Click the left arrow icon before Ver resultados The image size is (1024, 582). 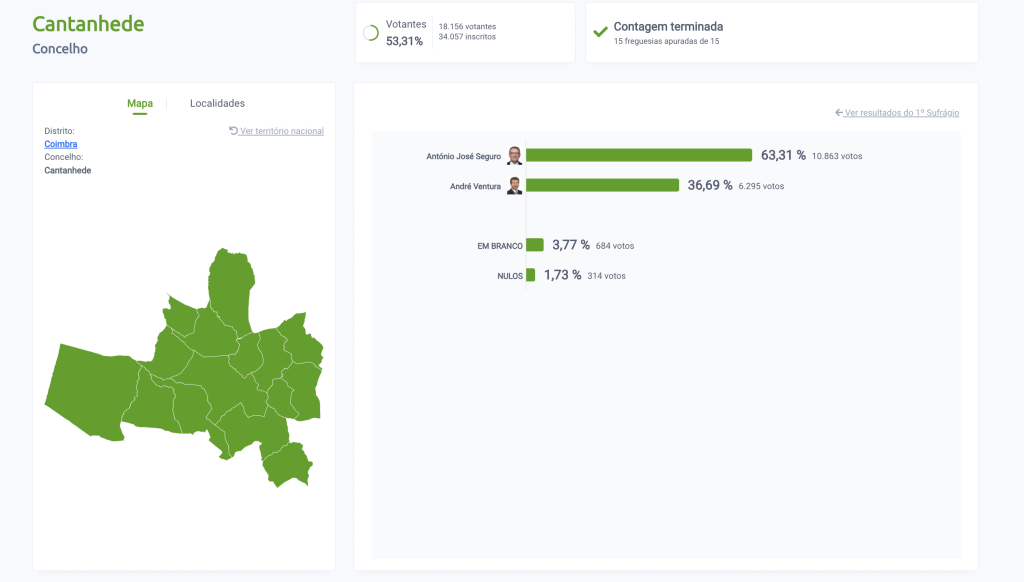(838, 113)
